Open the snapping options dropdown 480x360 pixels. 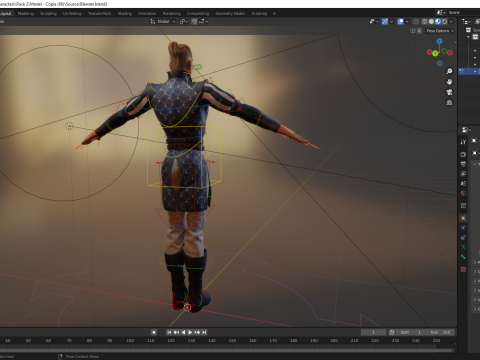click(x=204, y=22)
